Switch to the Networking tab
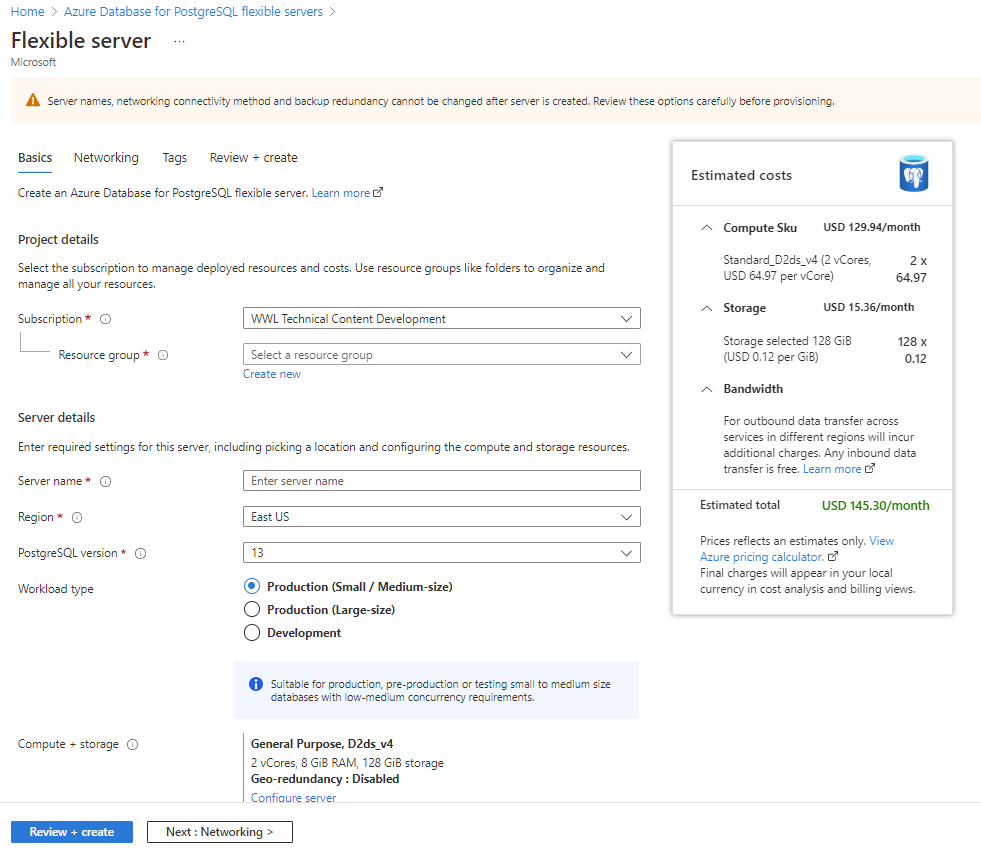Image resolution: width=981 pixels, height=851 pixels. point(106,158)
